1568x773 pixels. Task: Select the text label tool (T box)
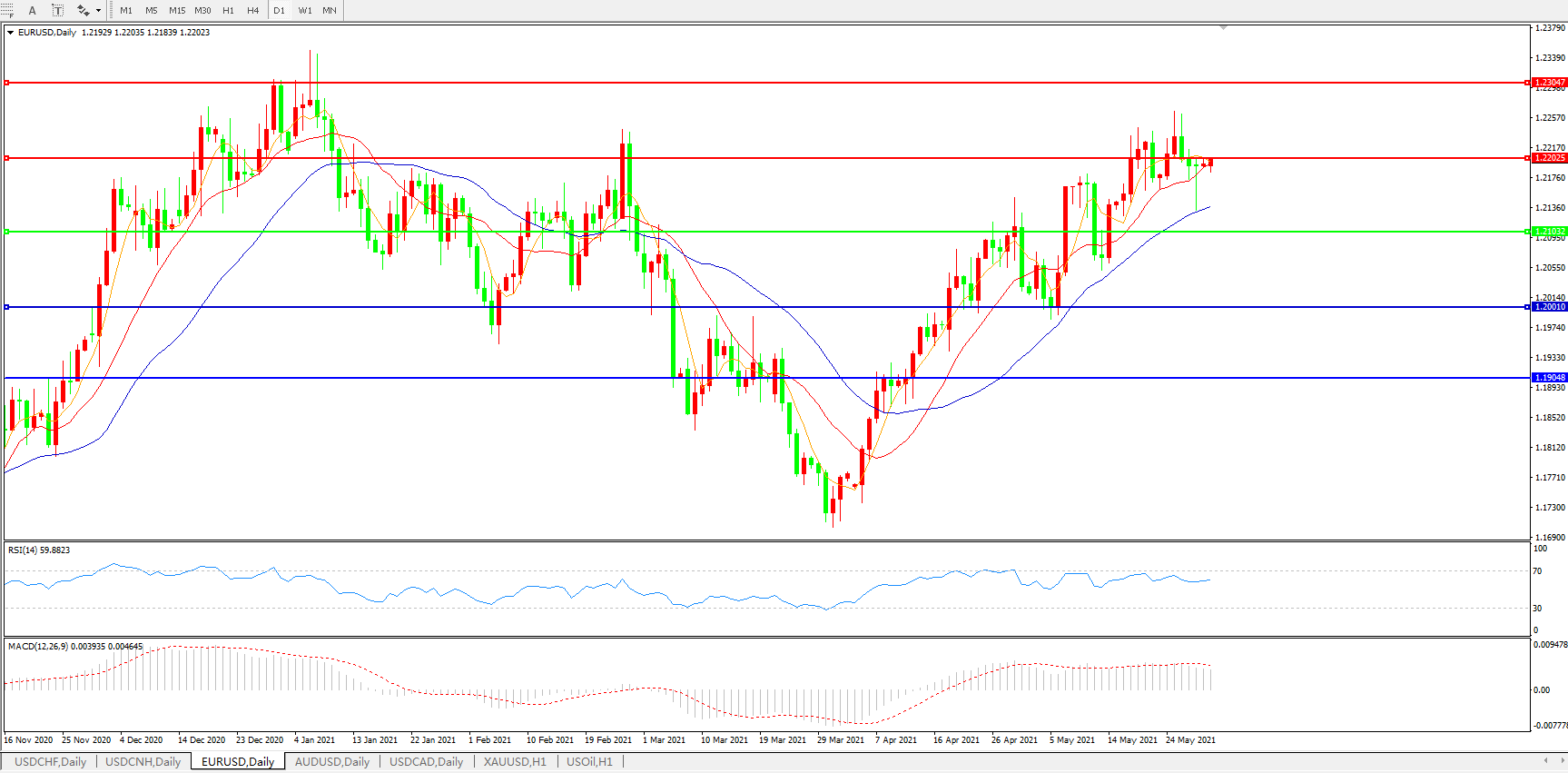tap(57, 11)
